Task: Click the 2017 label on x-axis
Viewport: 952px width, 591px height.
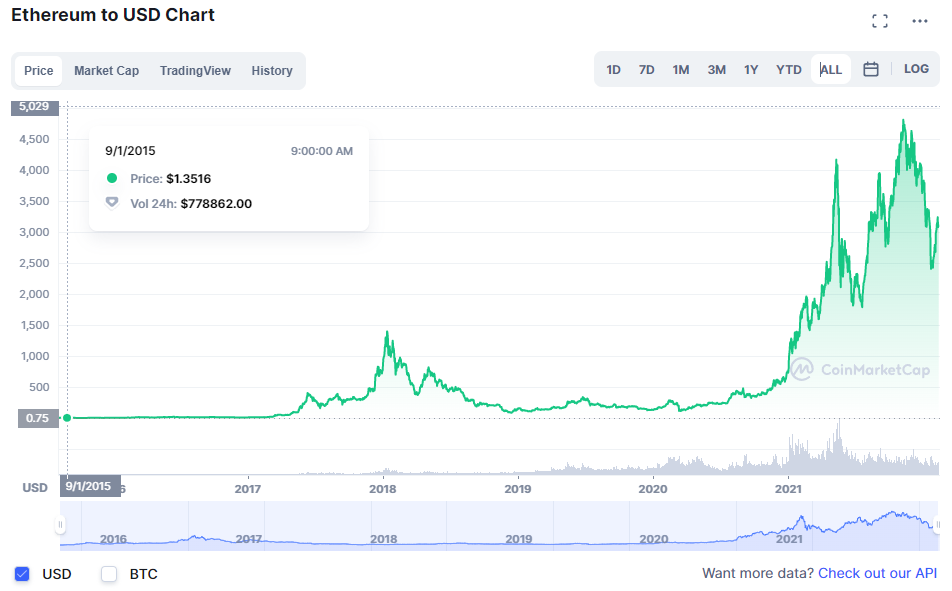Action: click(248, 489)
